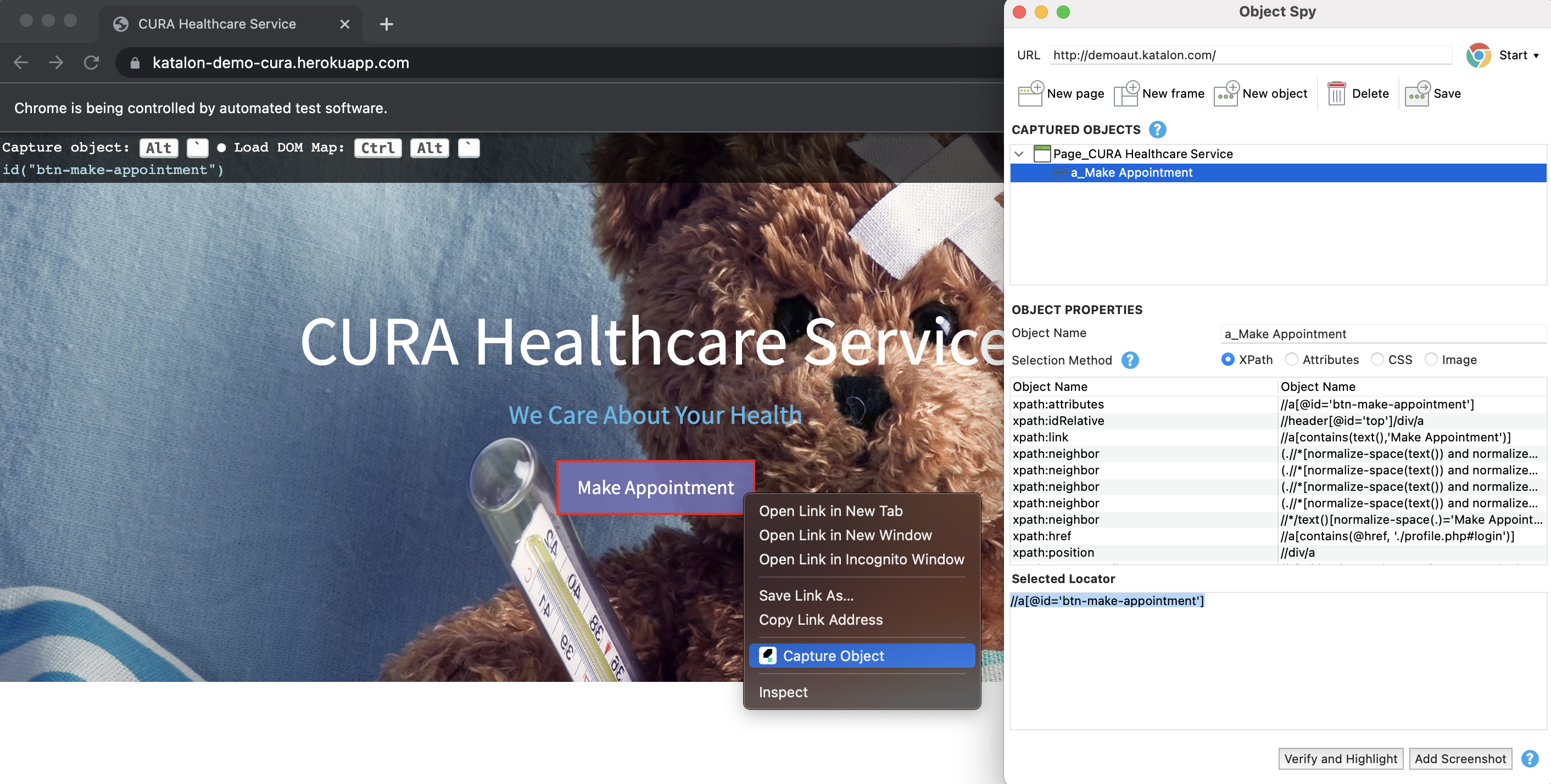Click the New object icon
1551x784 pixels.
(x=1226, y=93)
